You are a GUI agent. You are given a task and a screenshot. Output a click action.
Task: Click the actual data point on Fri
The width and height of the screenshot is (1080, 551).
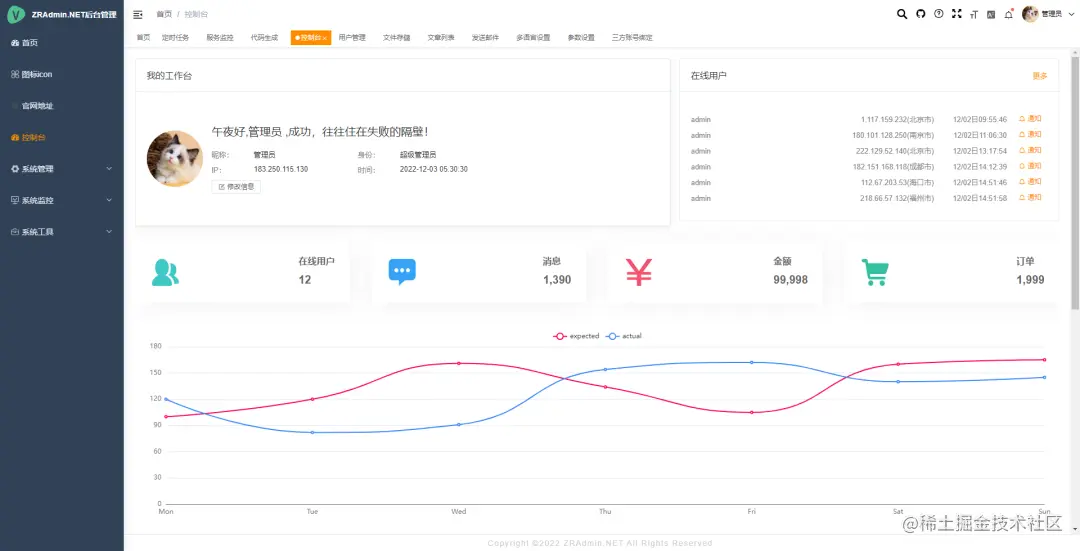coord(751,362)
